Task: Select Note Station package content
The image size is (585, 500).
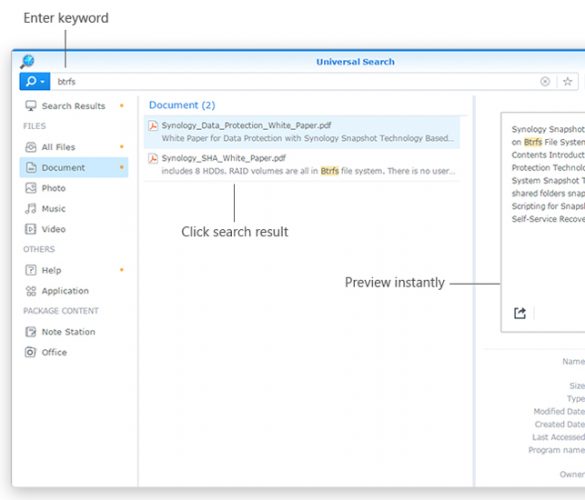Action: pyautogui.click(x=73, y=332)
